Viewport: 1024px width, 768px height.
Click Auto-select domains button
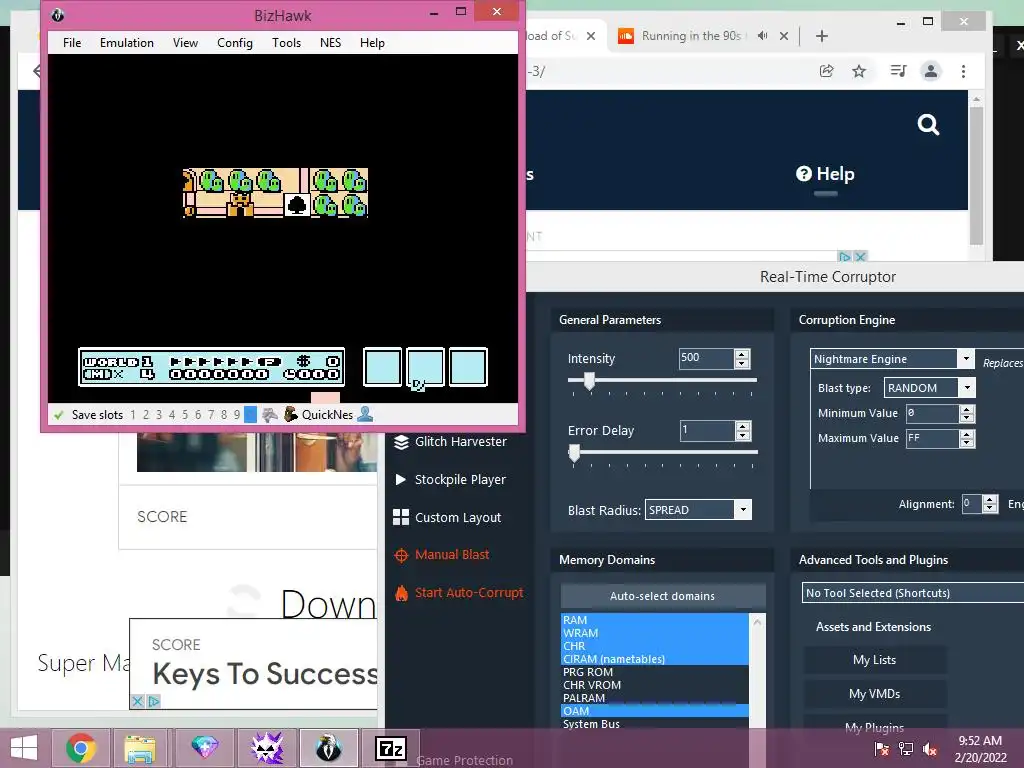click(x=662, y=596)
